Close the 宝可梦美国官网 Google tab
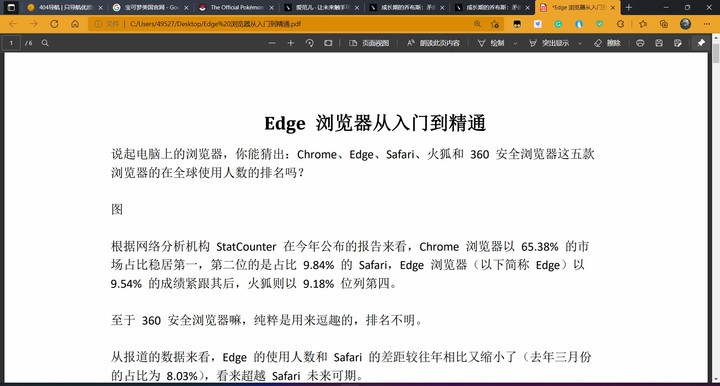Viewport: 720px width, 386px height. coord(186,8)
